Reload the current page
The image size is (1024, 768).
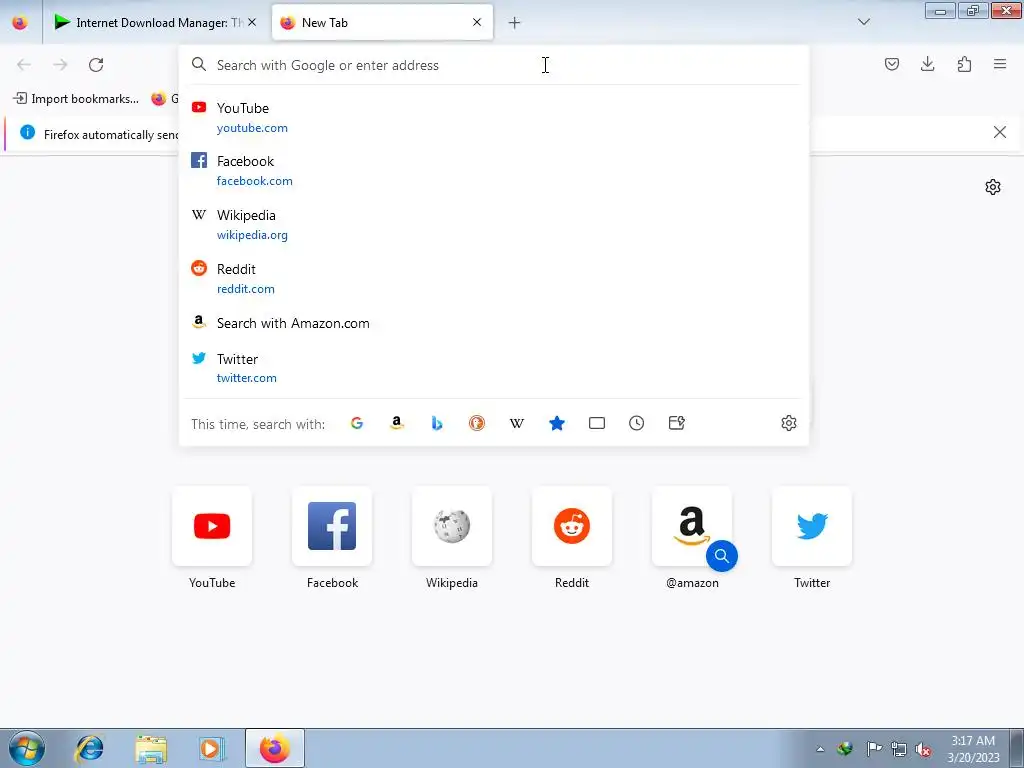click(x=96, y=64)
